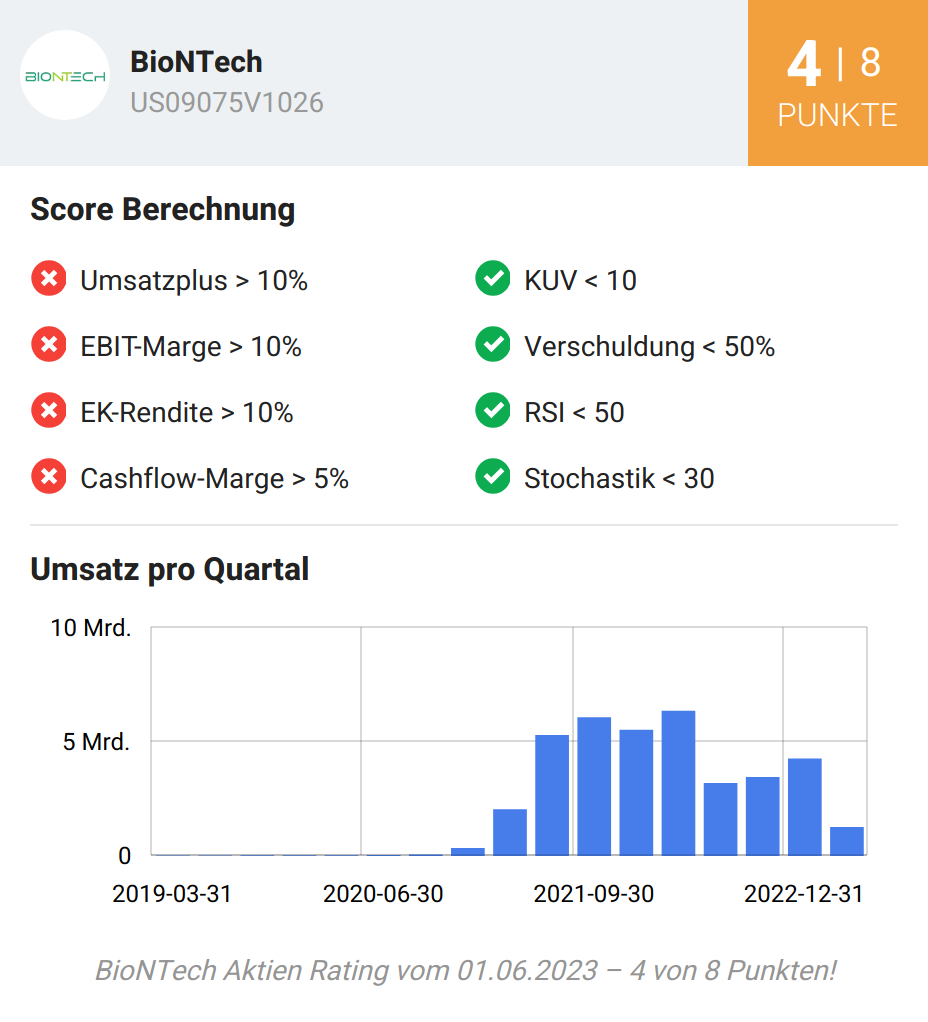Select the BioNTech company name heading
This screenshot has height=1022, width=928.
click(196, 62)
